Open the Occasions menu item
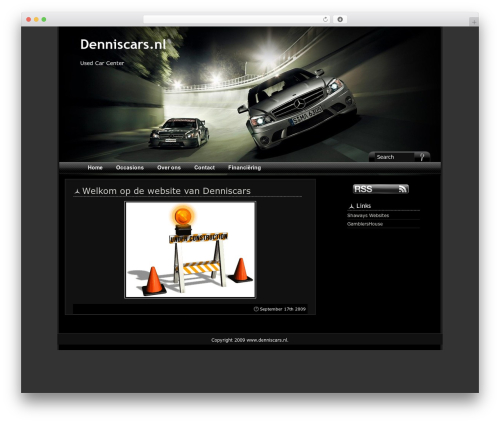This screenshot has height=423, width=500. tap(130, 167)
